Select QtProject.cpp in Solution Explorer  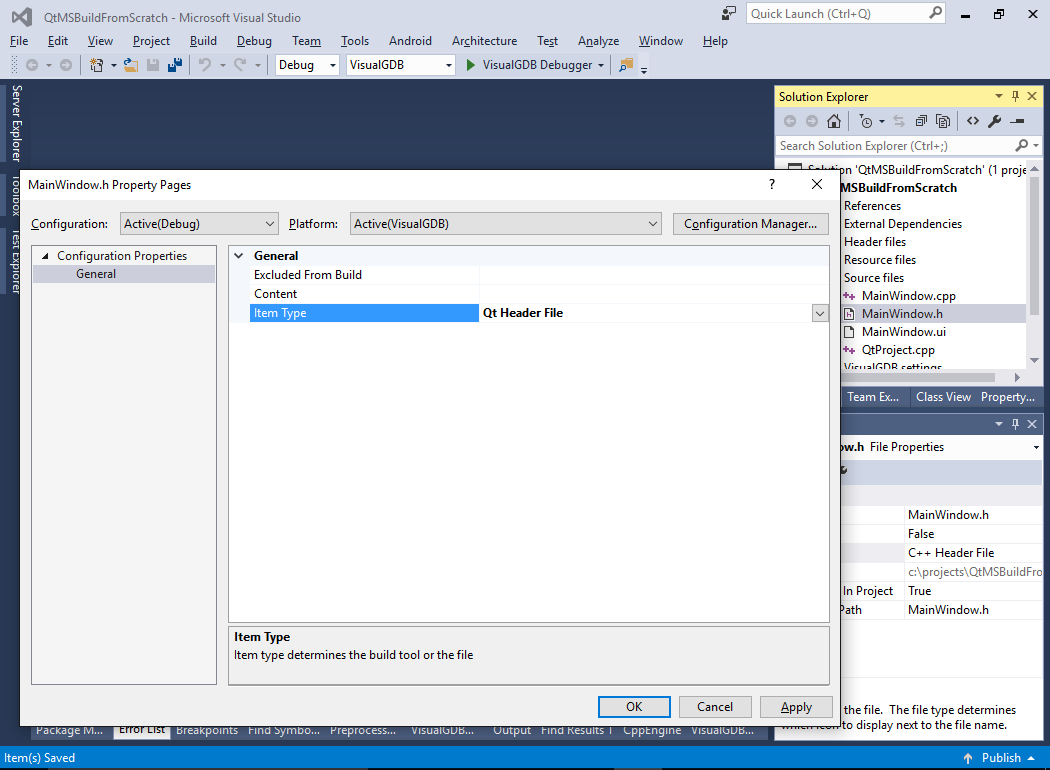point(898,350)
